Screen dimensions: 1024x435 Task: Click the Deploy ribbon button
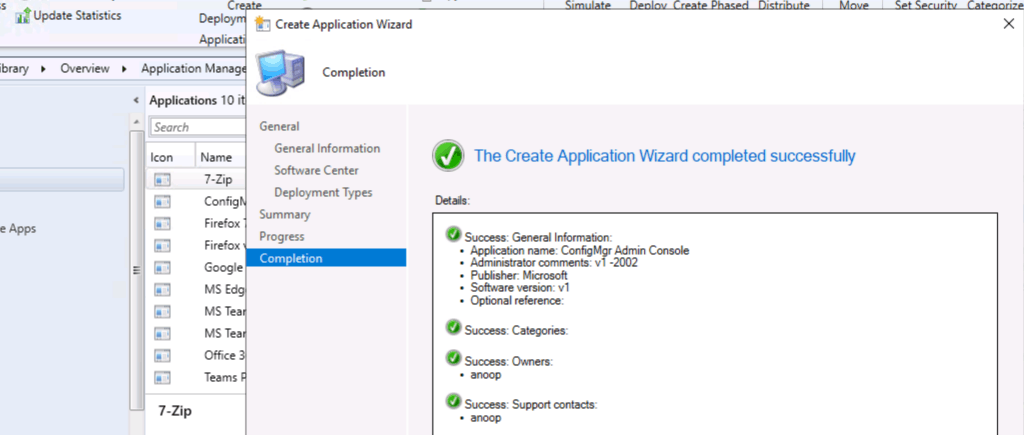coord(648,5)
